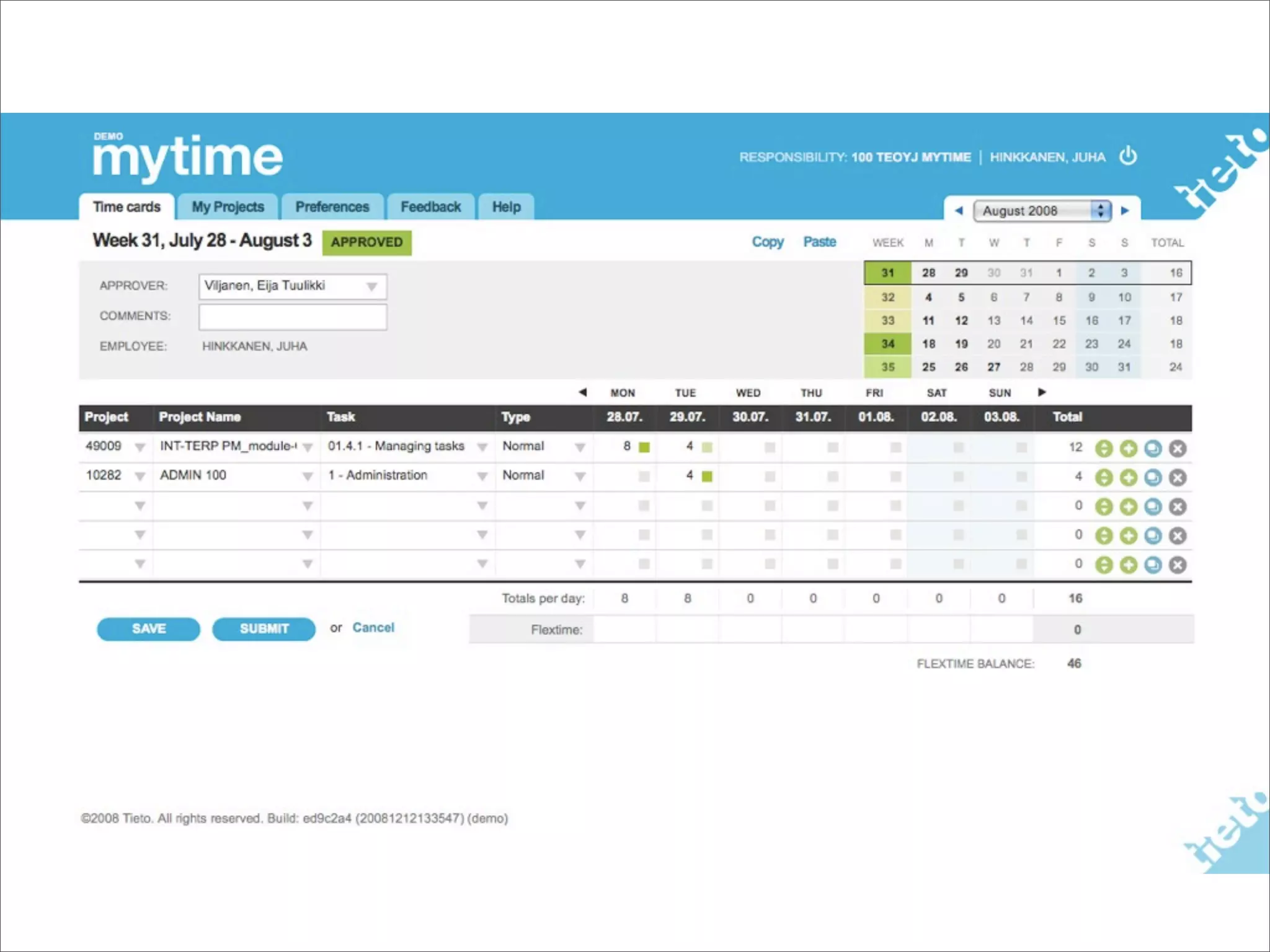Click green add-row icon on project 49009 row
The width and height of the screenshot is (1270, 952).
pyautogui.click(x=1128, y=448)
